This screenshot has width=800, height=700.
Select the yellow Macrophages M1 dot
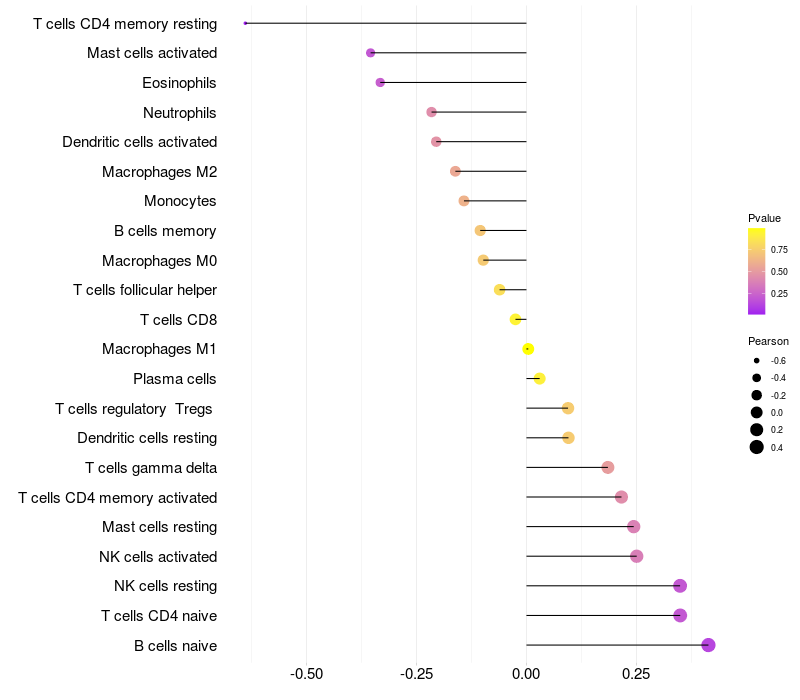pyautogui.click(x=528, y=349)
